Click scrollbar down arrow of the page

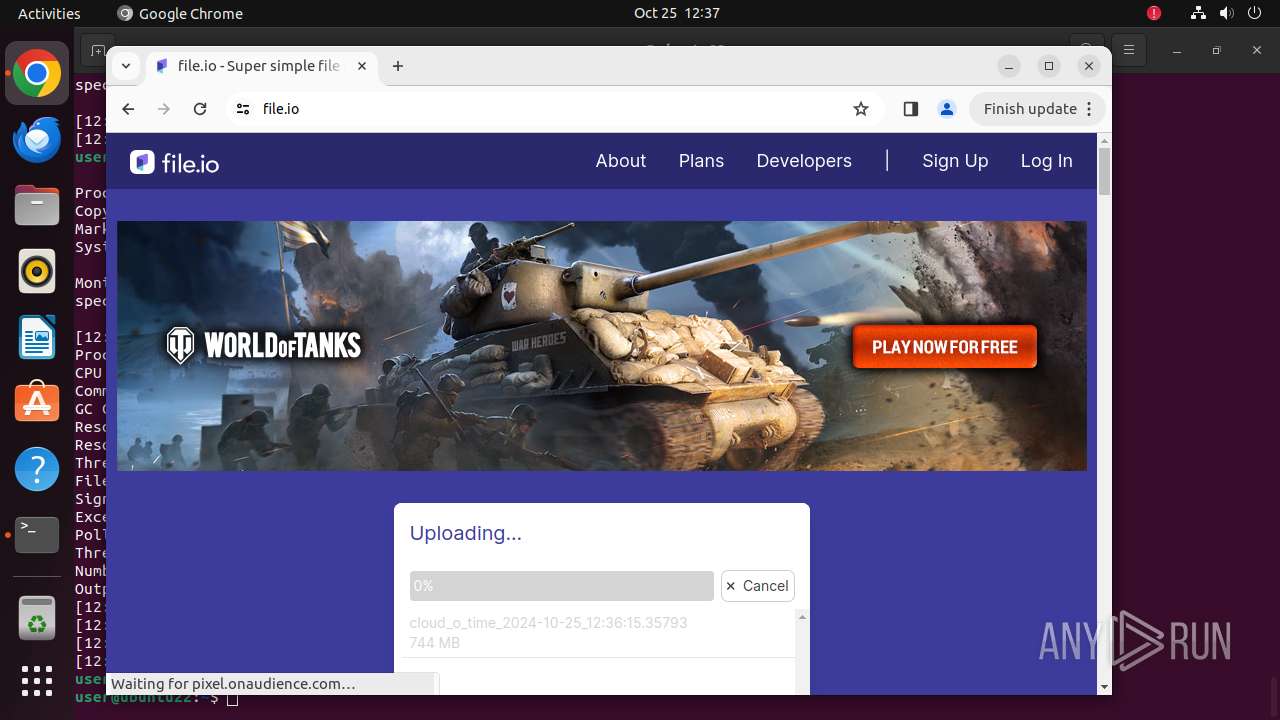click(x=1104, y=687)
